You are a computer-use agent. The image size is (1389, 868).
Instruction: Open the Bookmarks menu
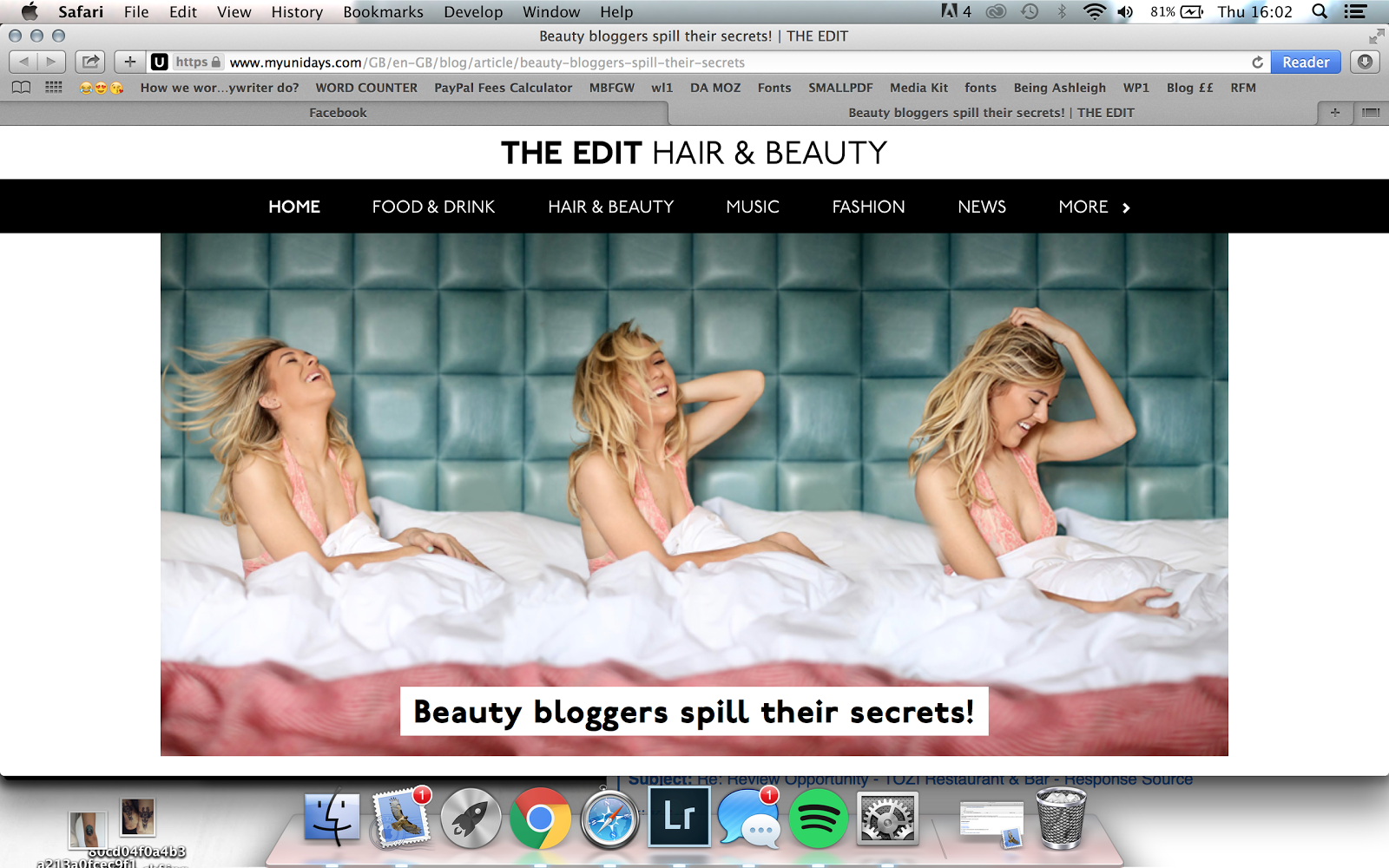383,11
